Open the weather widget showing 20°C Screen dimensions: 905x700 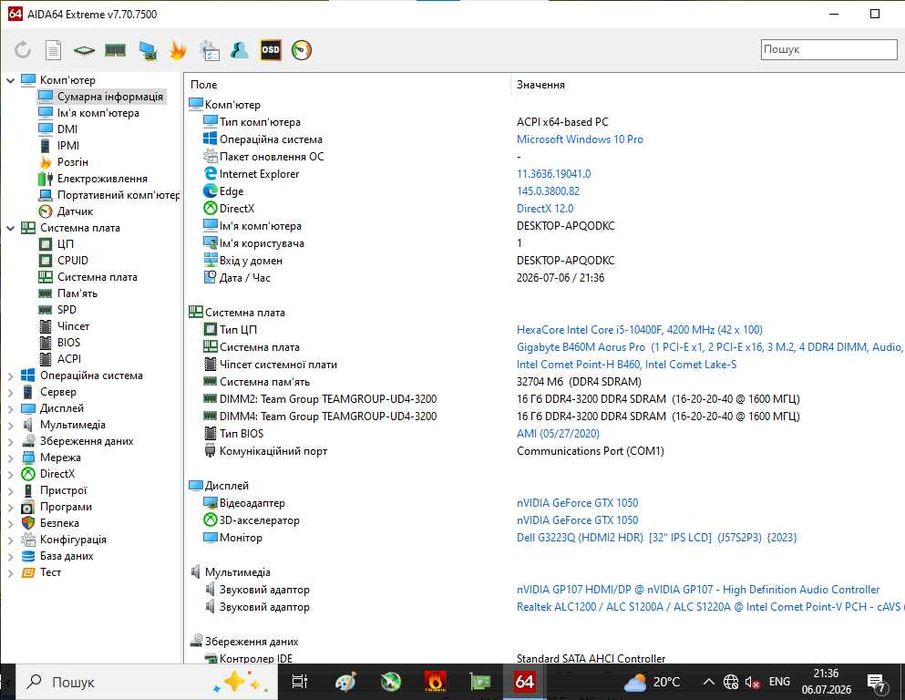pos(652,682)
